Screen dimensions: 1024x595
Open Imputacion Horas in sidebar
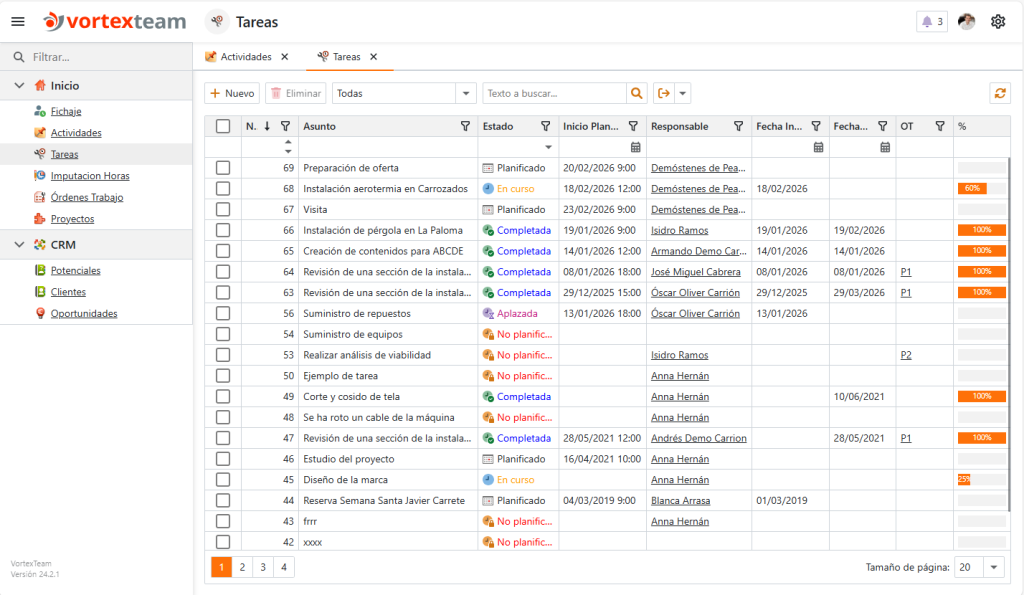(x=90, y=176)
